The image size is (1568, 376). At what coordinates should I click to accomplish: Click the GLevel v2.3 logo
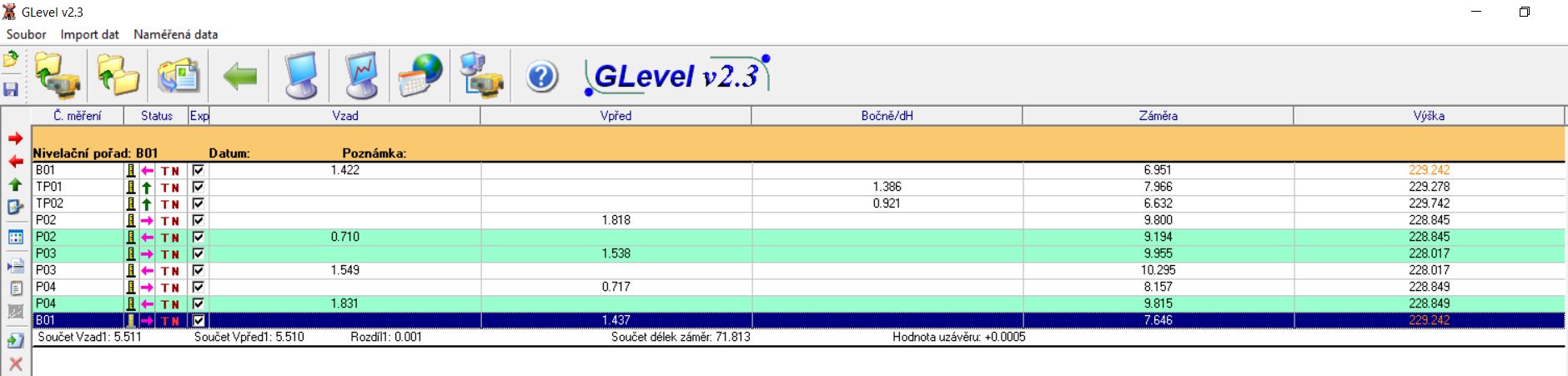[x=677, y=76]
